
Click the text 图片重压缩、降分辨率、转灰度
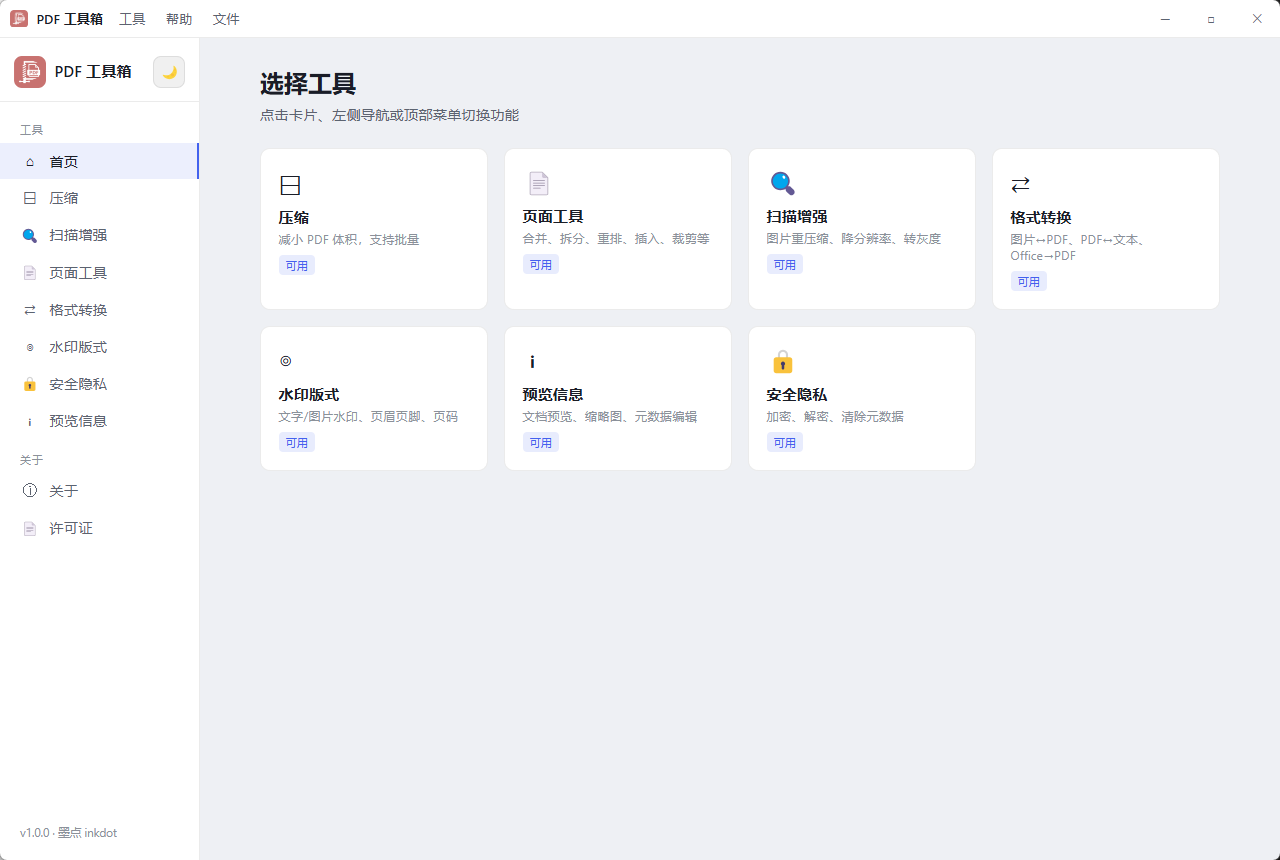pyautogui.click(x=854, y=239)
